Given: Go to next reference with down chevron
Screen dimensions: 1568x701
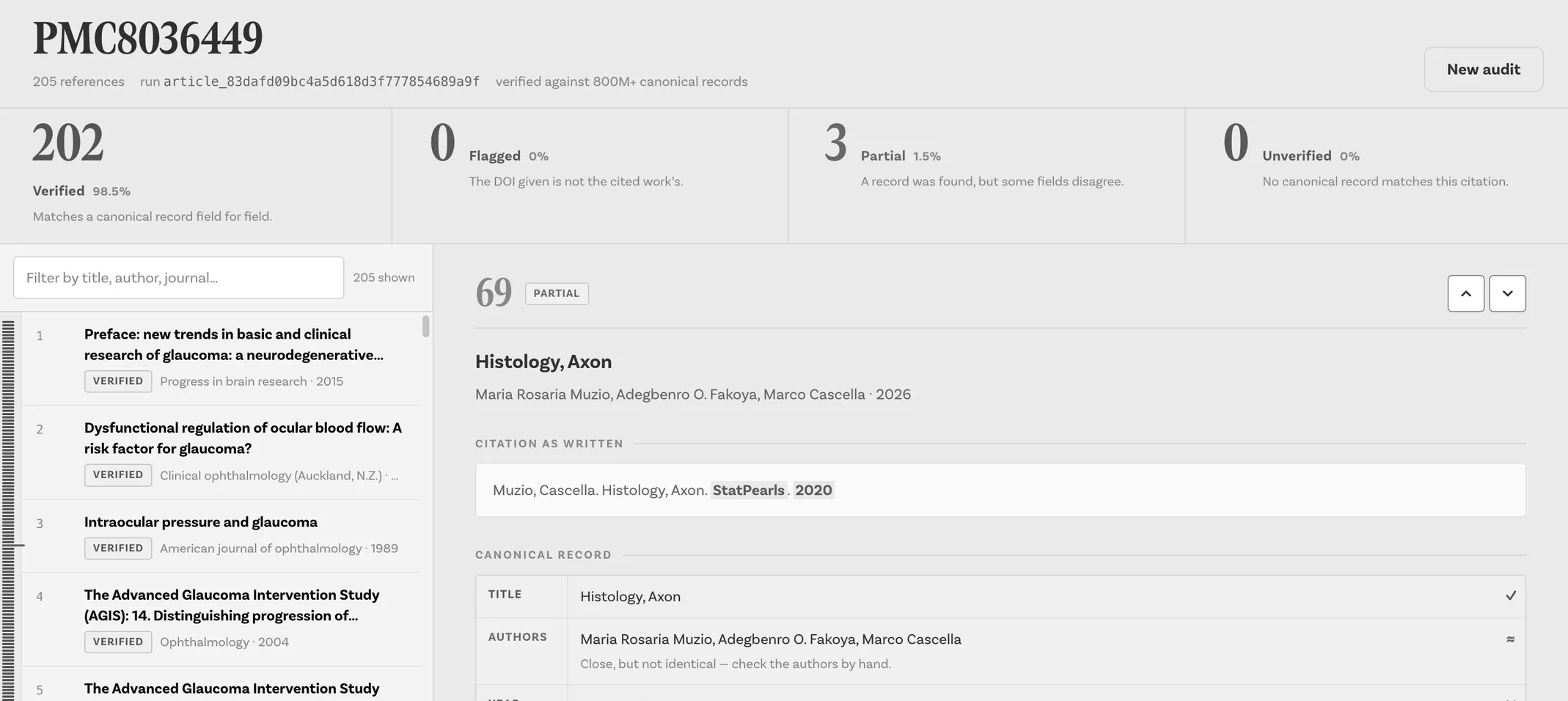Looking at the screenshot, I should (x=1507, y=293).
